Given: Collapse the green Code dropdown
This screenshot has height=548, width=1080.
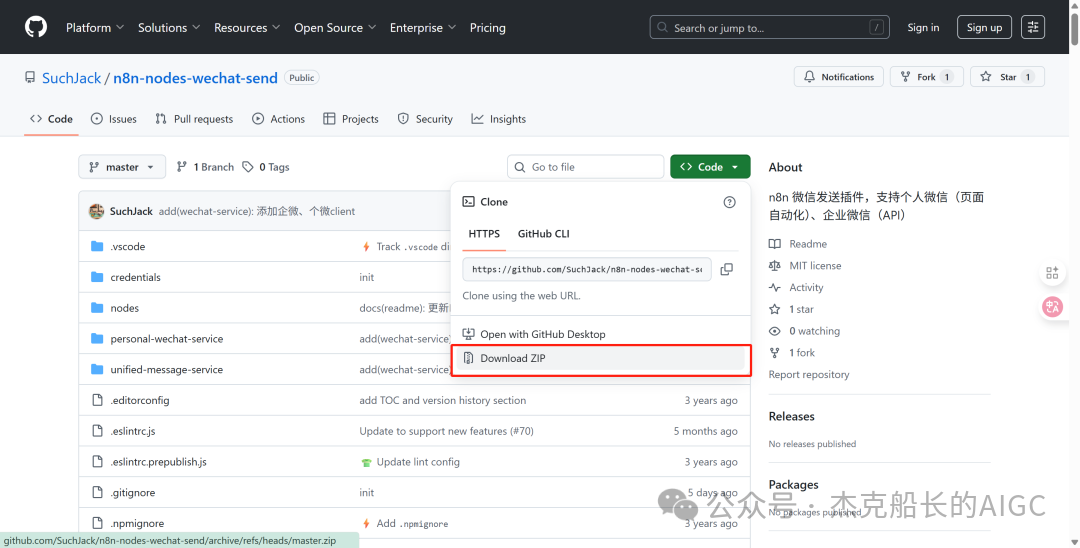Looking at the screenshot, I should pyautogui.click(x=710, y=167).
